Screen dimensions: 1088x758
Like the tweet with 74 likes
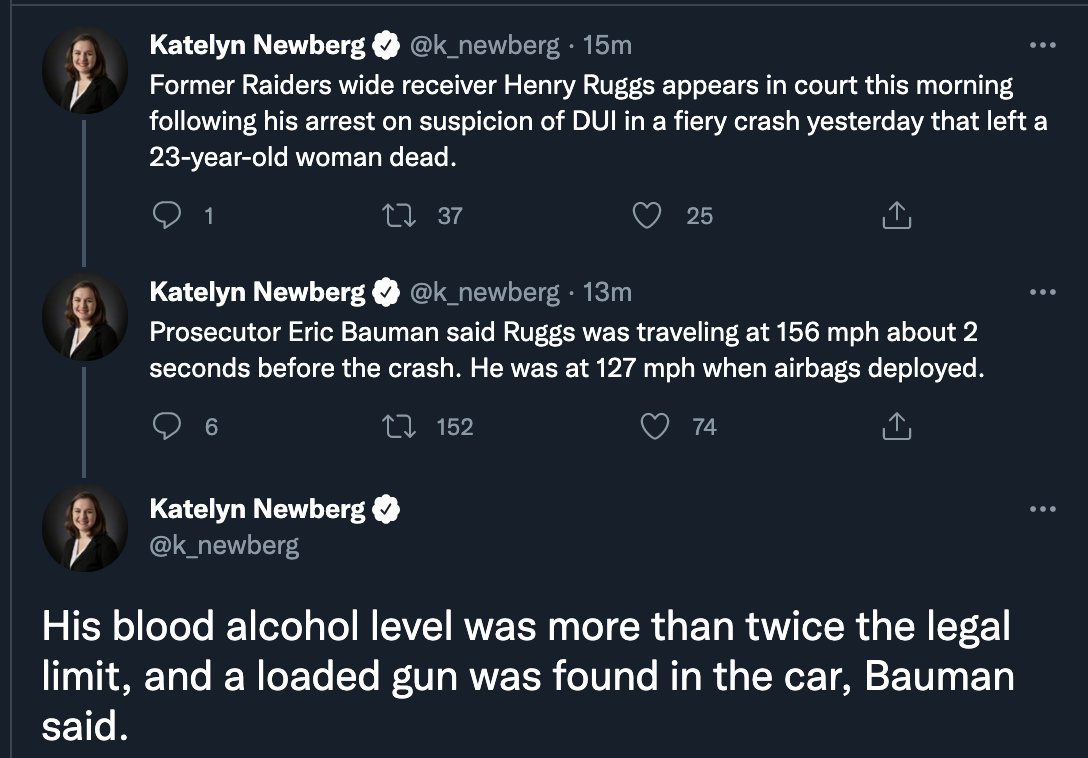coord(655,427)
